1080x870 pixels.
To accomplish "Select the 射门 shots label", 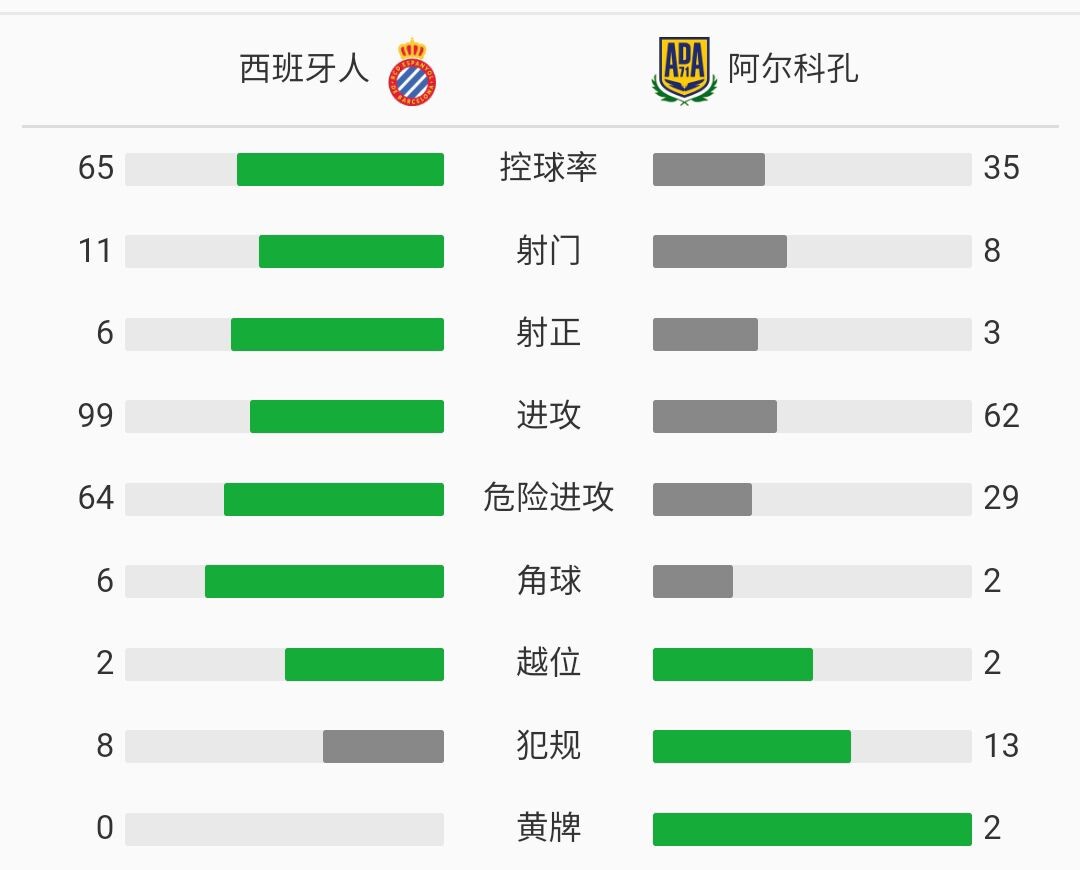I will [548, 250].
